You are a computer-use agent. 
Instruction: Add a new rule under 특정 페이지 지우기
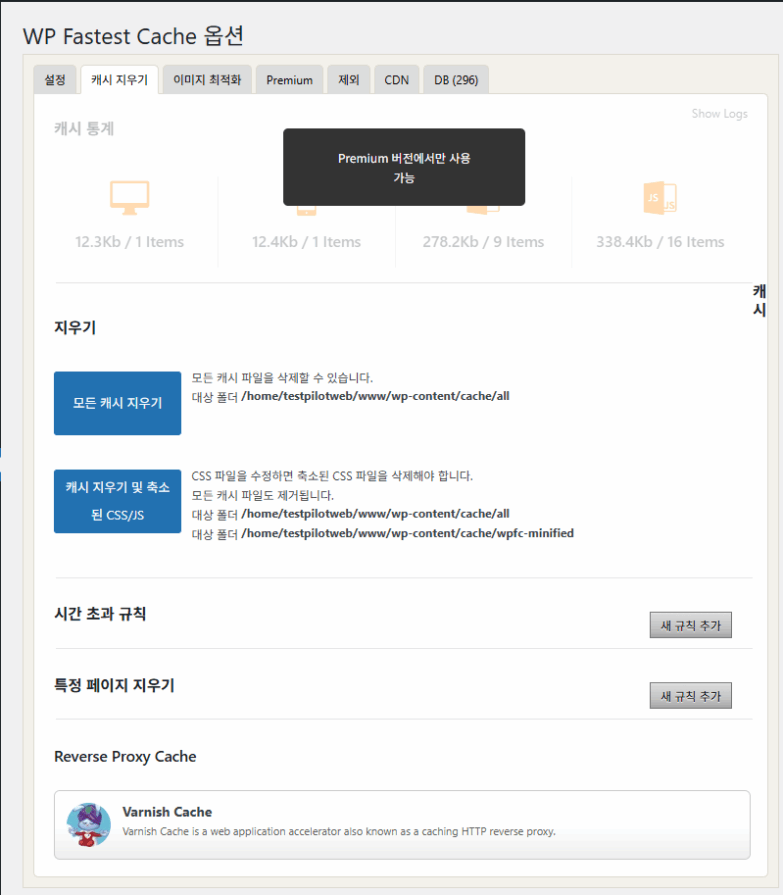(x=691, y=696)
